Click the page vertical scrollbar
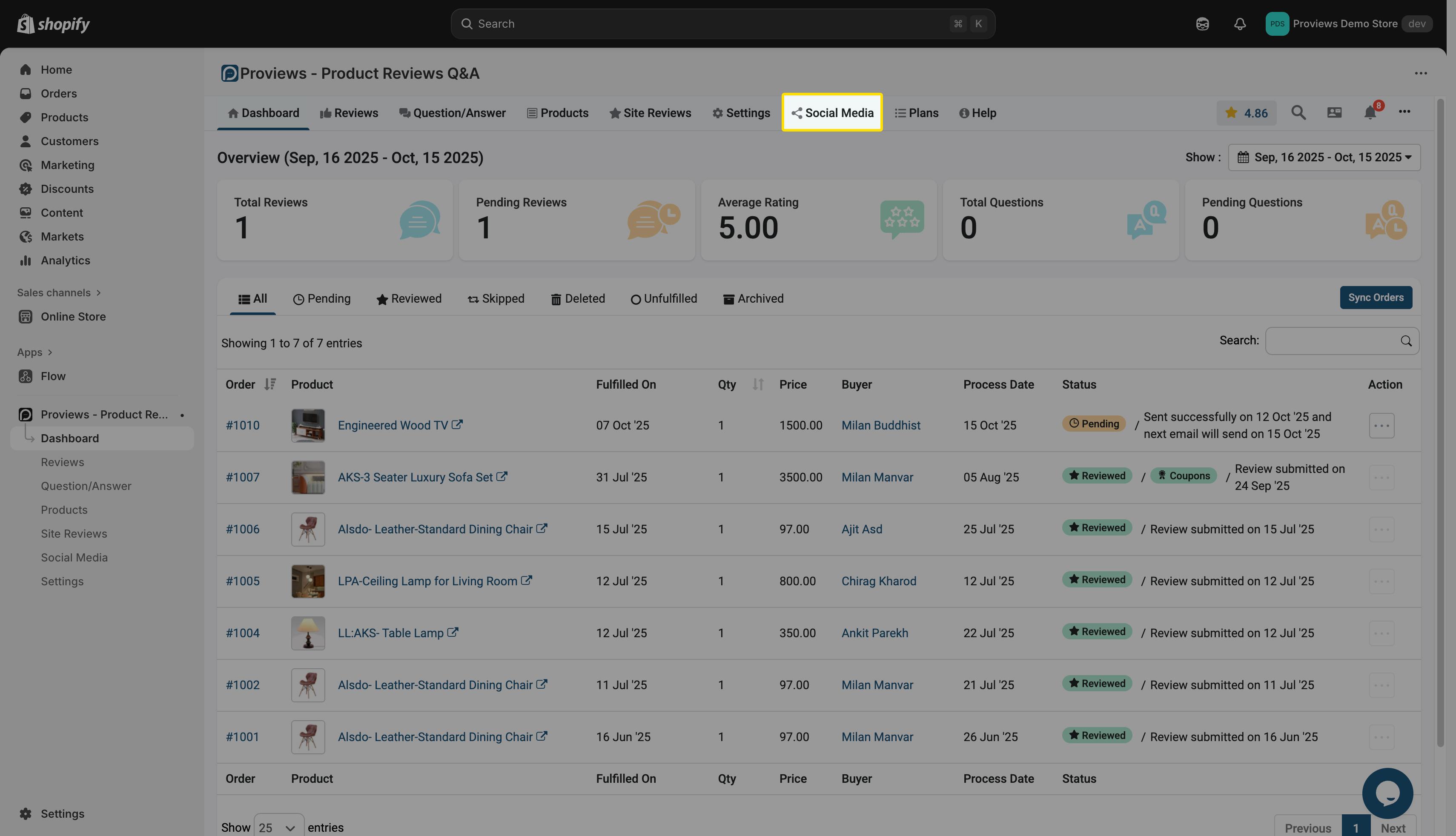Image resolution: width=1456 pixels, height=836 pixels. click(1440, 423)
